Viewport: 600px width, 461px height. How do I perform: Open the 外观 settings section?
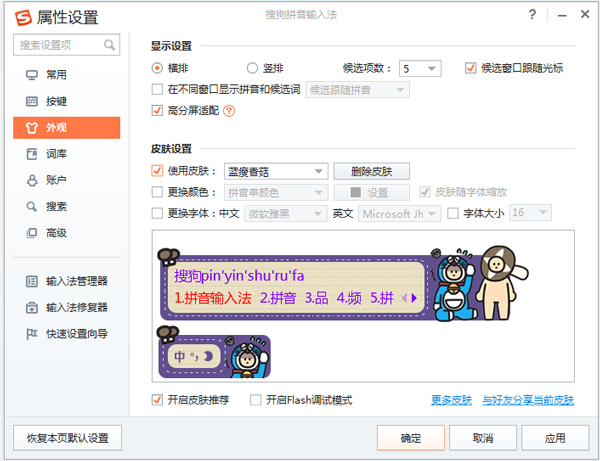(x=67, y=128)
